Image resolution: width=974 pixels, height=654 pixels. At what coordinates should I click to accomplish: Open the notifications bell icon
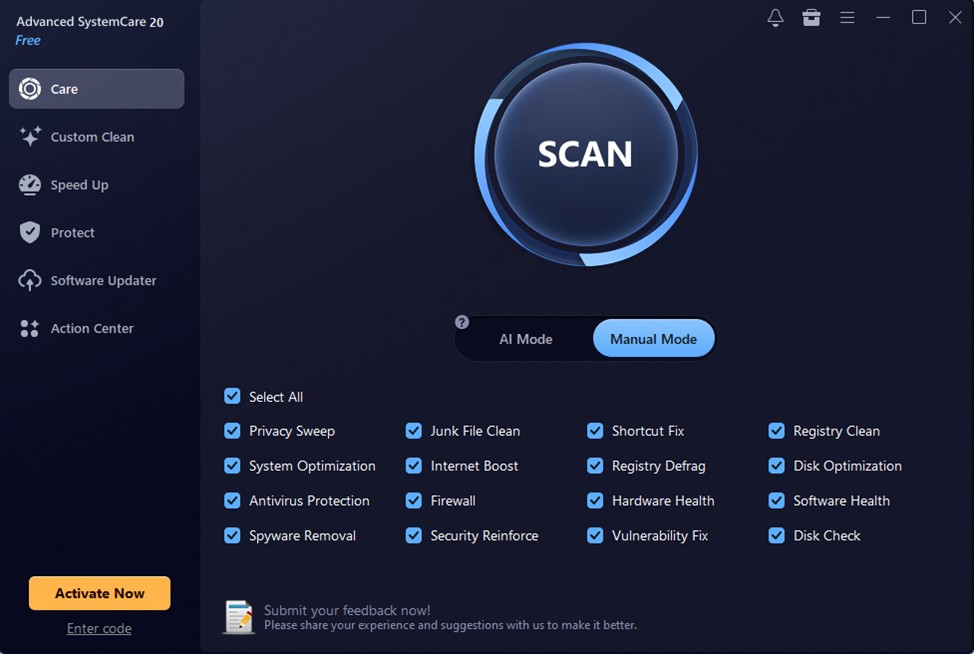click(775, 17)
